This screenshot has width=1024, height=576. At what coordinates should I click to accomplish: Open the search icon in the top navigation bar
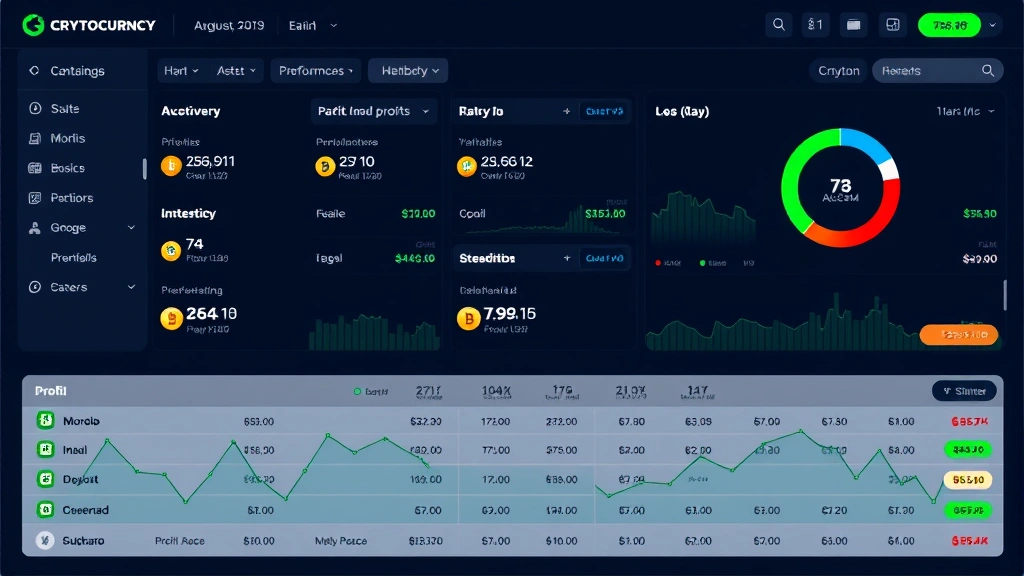coord(779,24)
